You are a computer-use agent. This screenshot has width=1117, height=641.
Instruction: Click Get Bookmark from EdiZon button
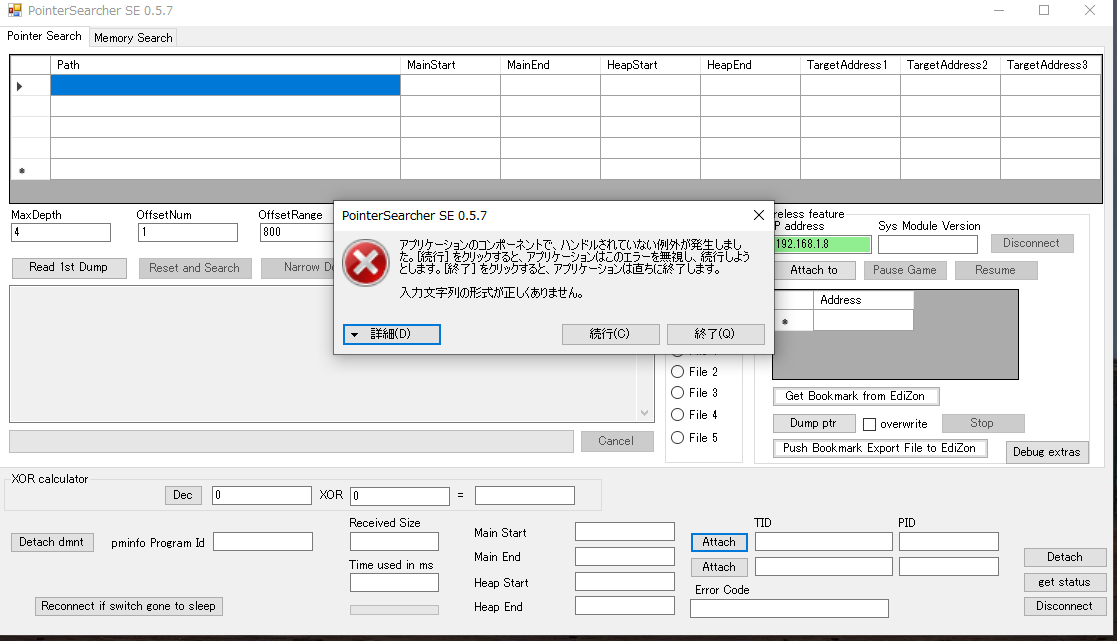(x=856, y=396)
